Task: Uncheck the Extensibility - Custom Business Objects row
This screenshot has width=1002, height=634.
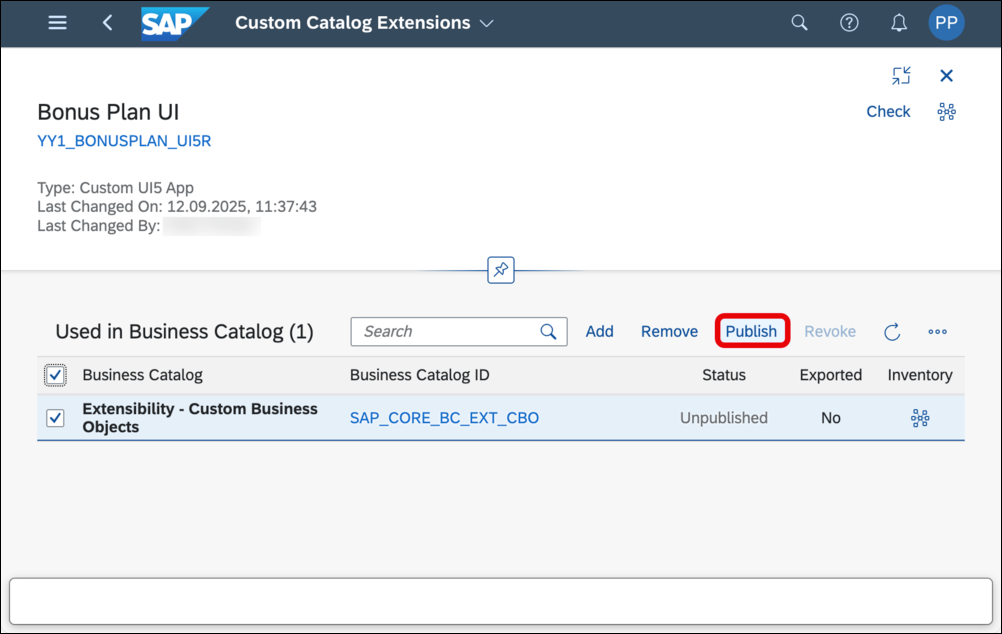Action: point(55,418)
